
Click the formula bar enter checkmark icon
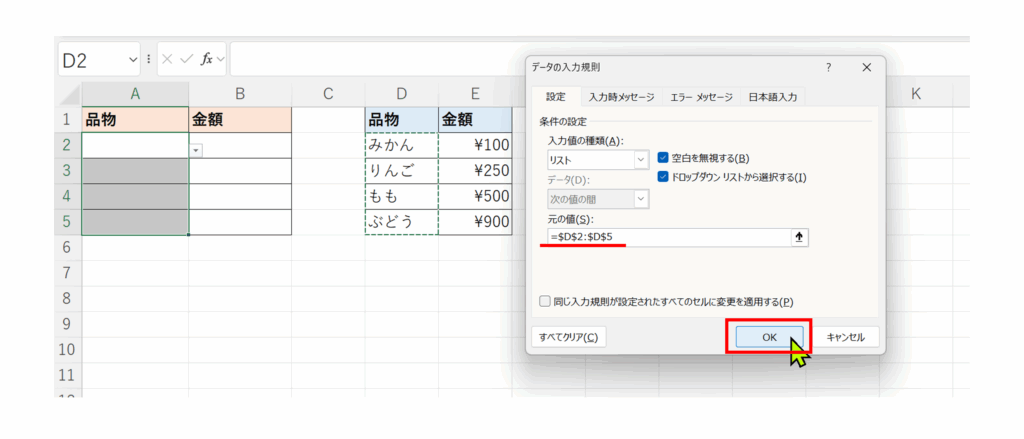click(186, 60)
